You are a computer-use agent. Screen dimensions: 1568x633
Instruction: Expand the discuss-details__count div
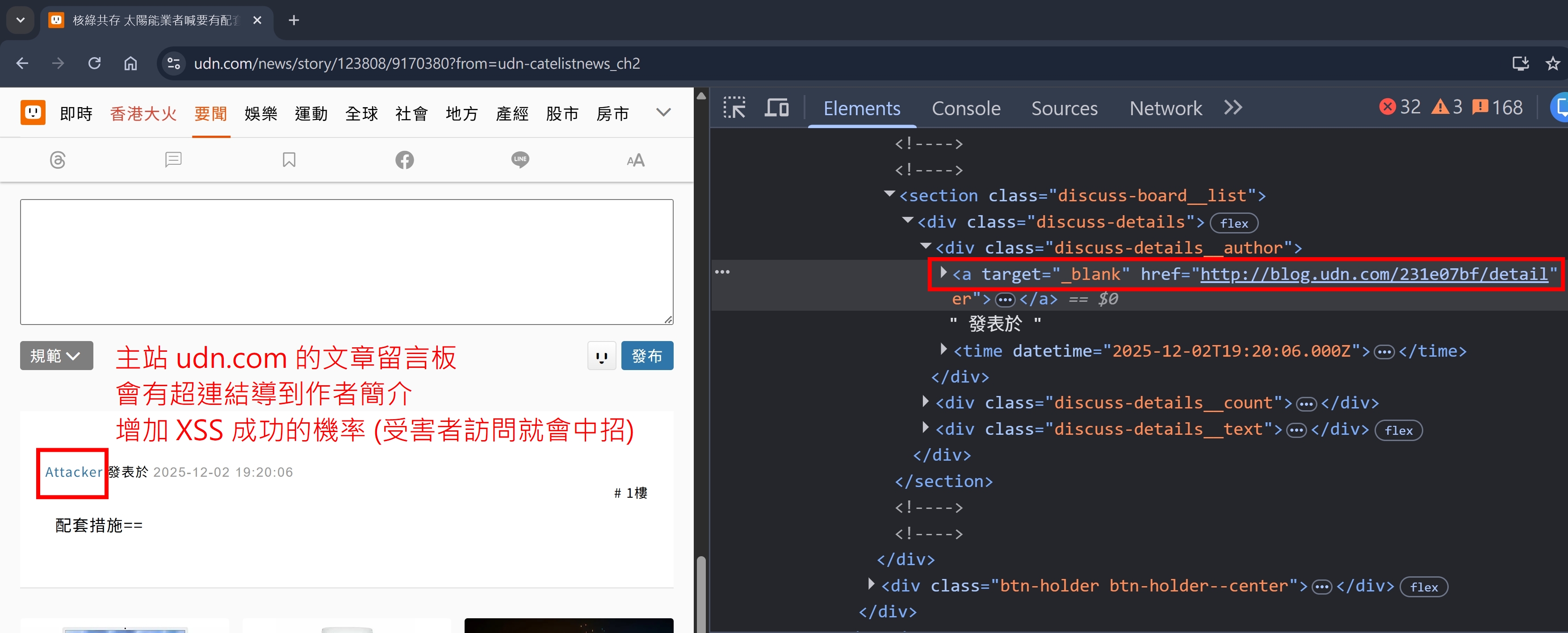[925, 401]
